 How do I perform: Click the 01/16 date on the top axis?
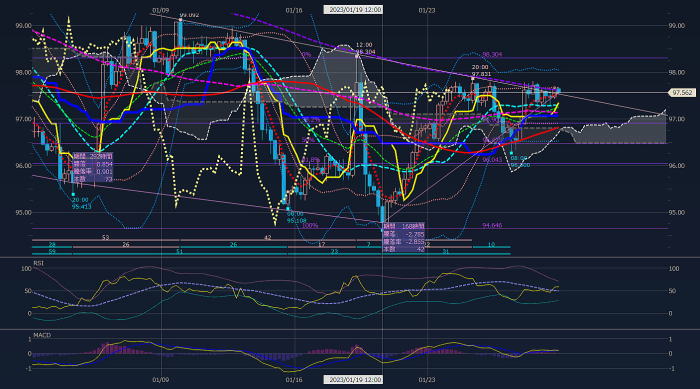(x=294, y=10)
